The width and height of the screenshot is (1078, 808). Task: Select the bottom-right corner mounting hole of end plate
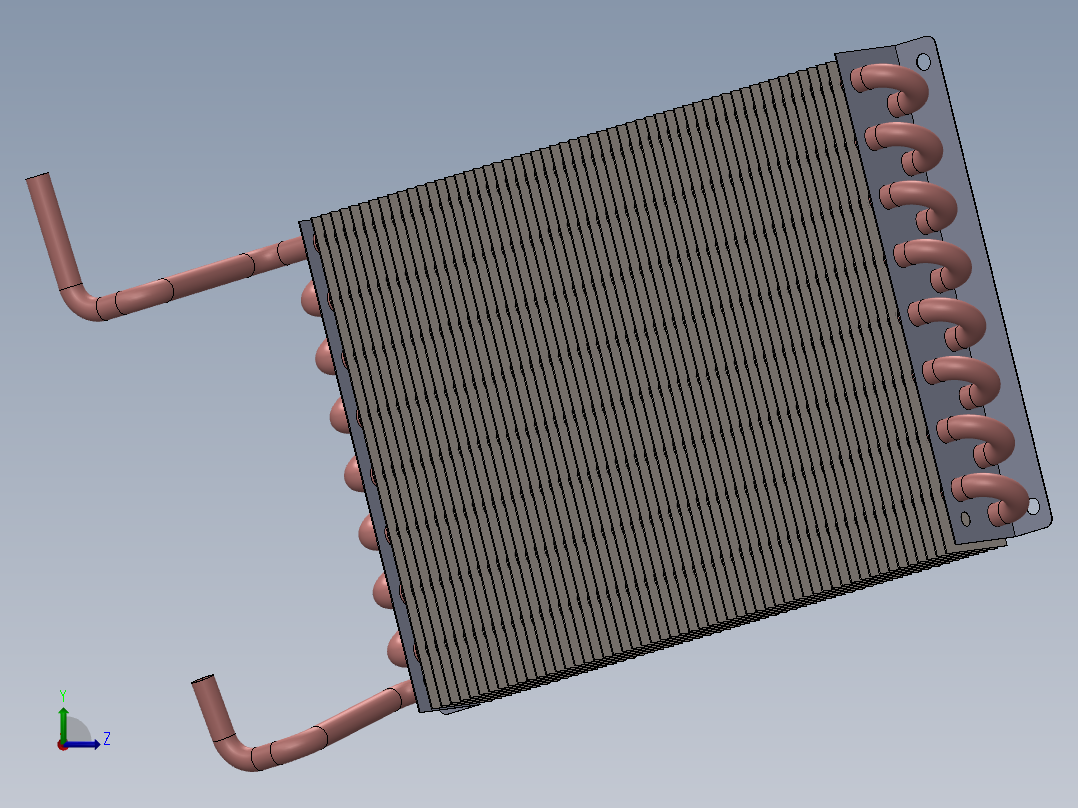point(1032,507)
